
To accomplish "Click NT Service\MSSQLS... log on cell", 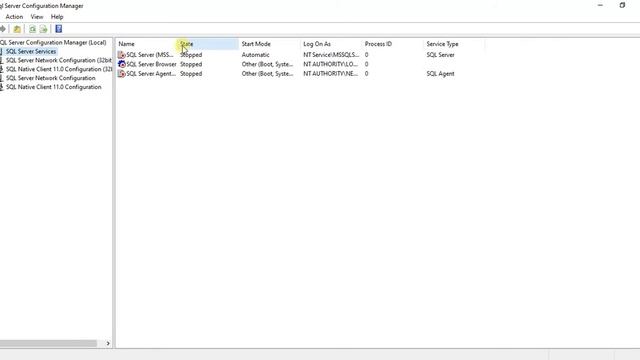I will pos(331,55).
